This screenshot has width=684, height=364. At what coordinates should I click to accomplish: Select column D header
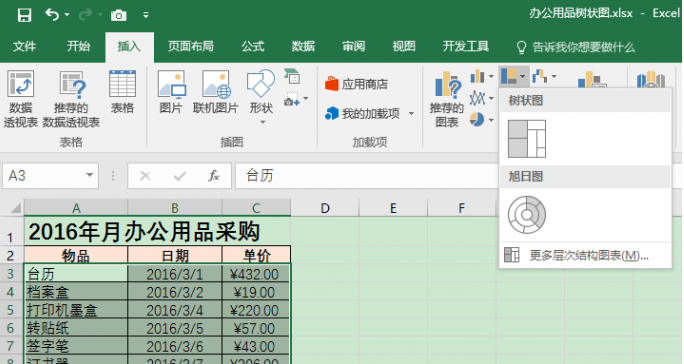pyautogui.click(x=325, y=208)
